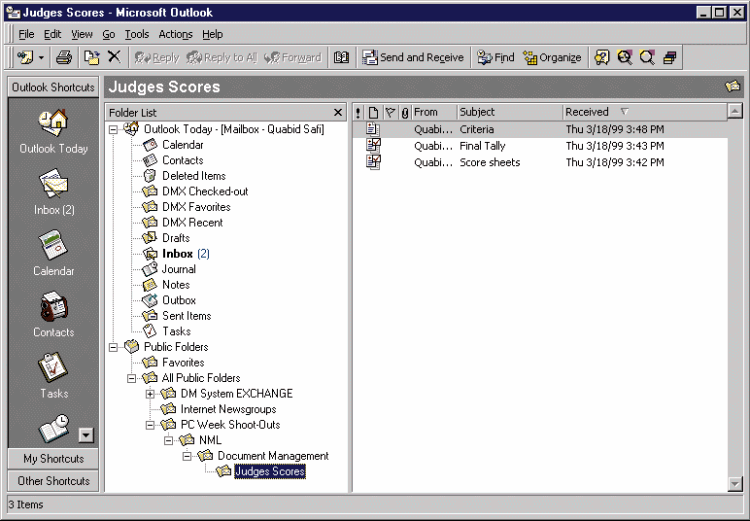Select the Final Tally message row
Screen dimensions: 750x521
[x=540, y=146]
